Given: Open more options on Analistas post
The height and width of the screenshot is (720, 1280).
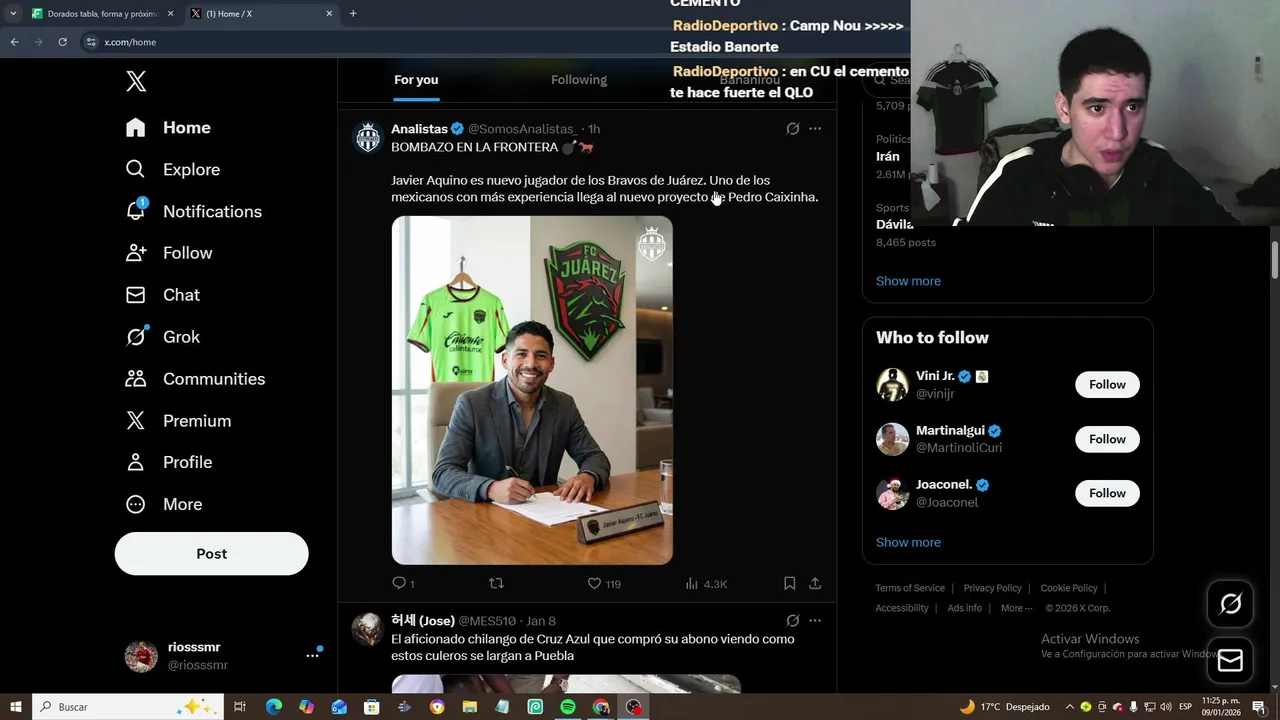Looking at the screenshot, I should (x=815, y=129).
